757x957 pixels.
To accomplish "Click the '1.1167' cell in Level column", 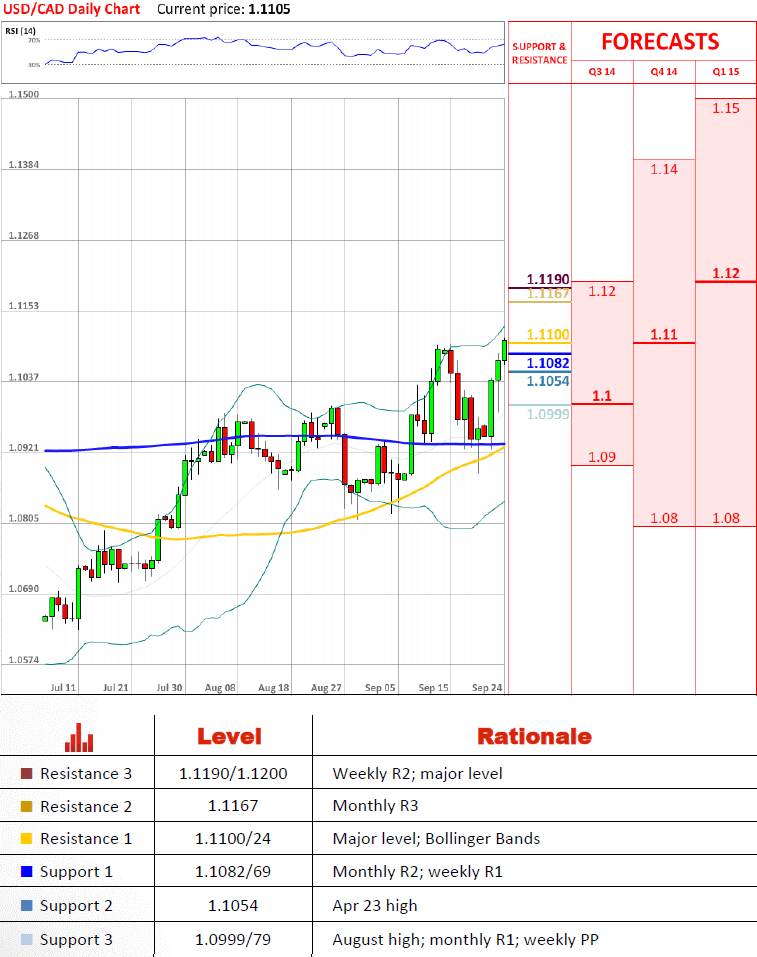I will (233, 806).
